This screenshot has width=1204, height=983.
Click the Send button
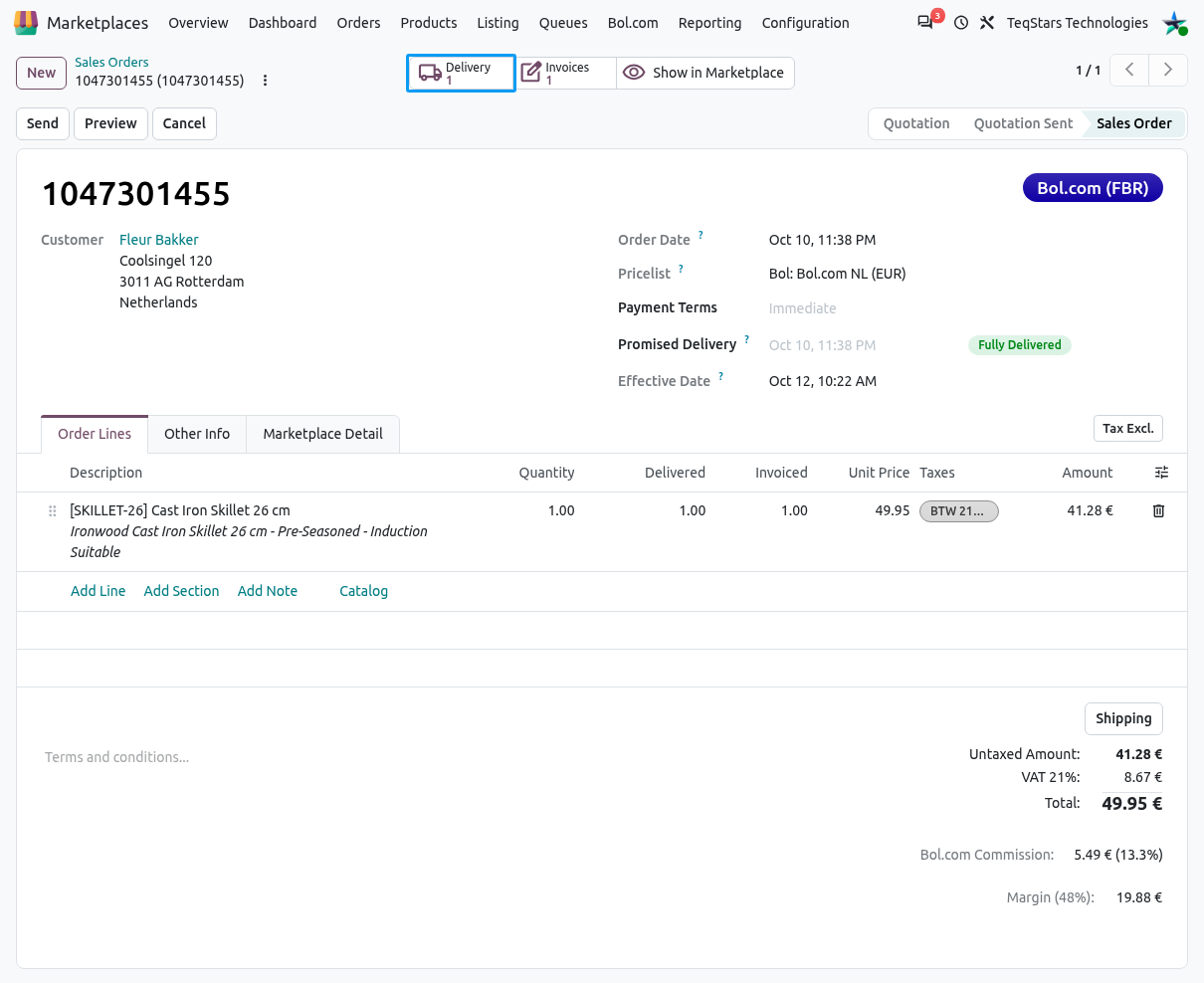[x=43, y=123]
